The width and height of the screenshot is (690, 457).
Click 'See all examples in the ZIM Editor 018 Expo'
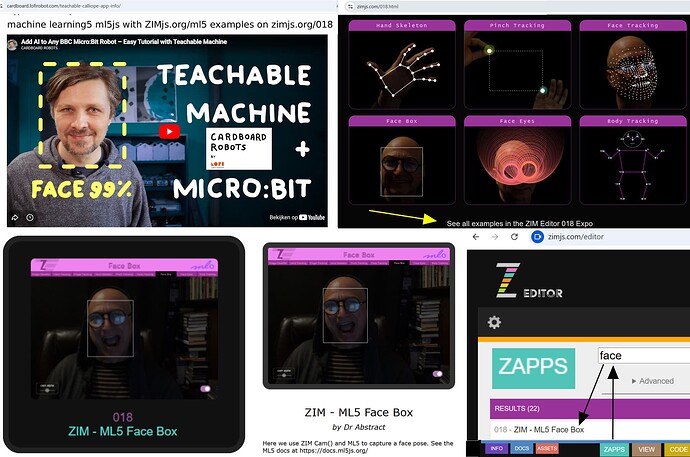click(520, 223)
